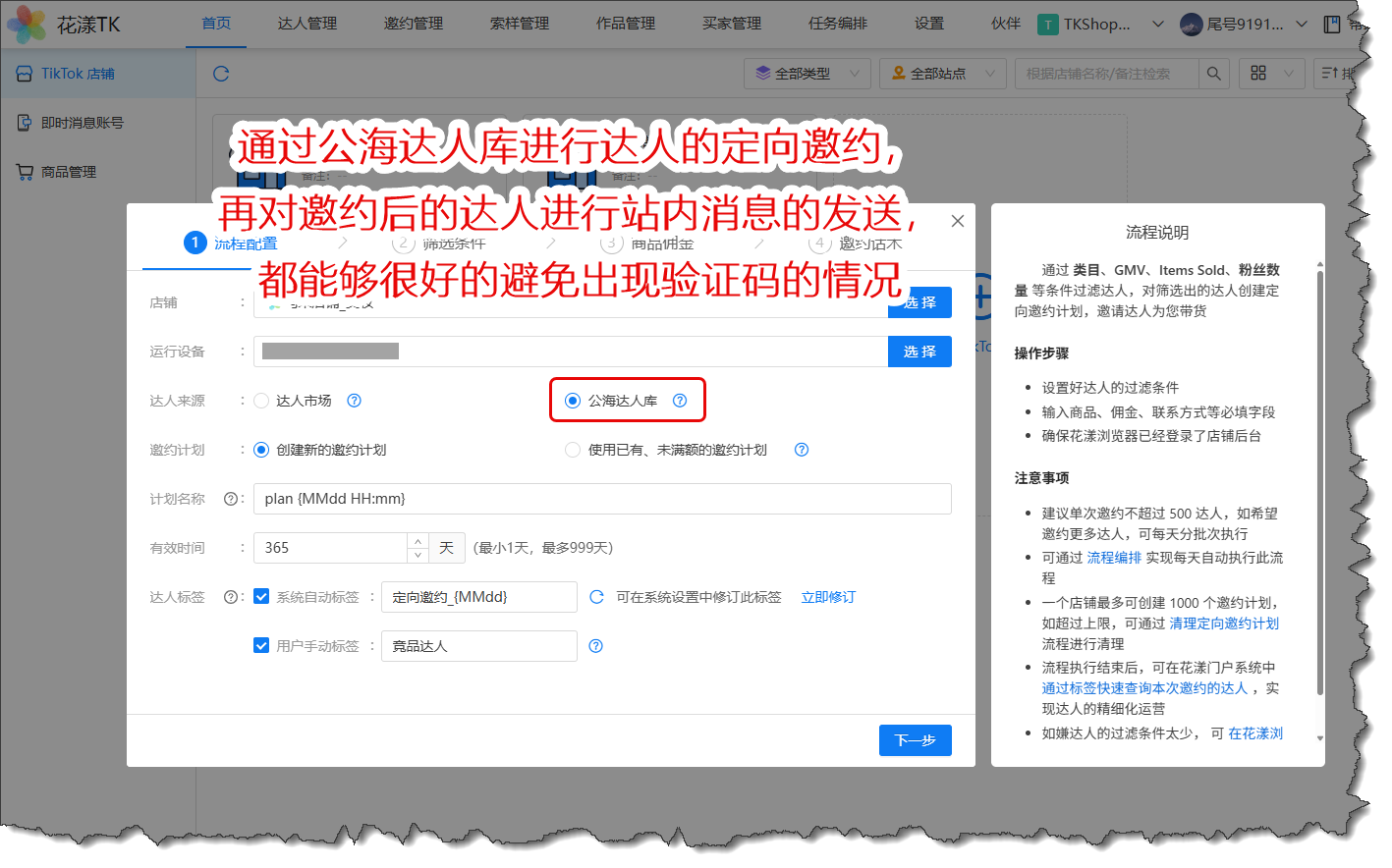Select 使用已有、未满额的邀约计划 radio option

pyautogui.click(x=573, y=450)
